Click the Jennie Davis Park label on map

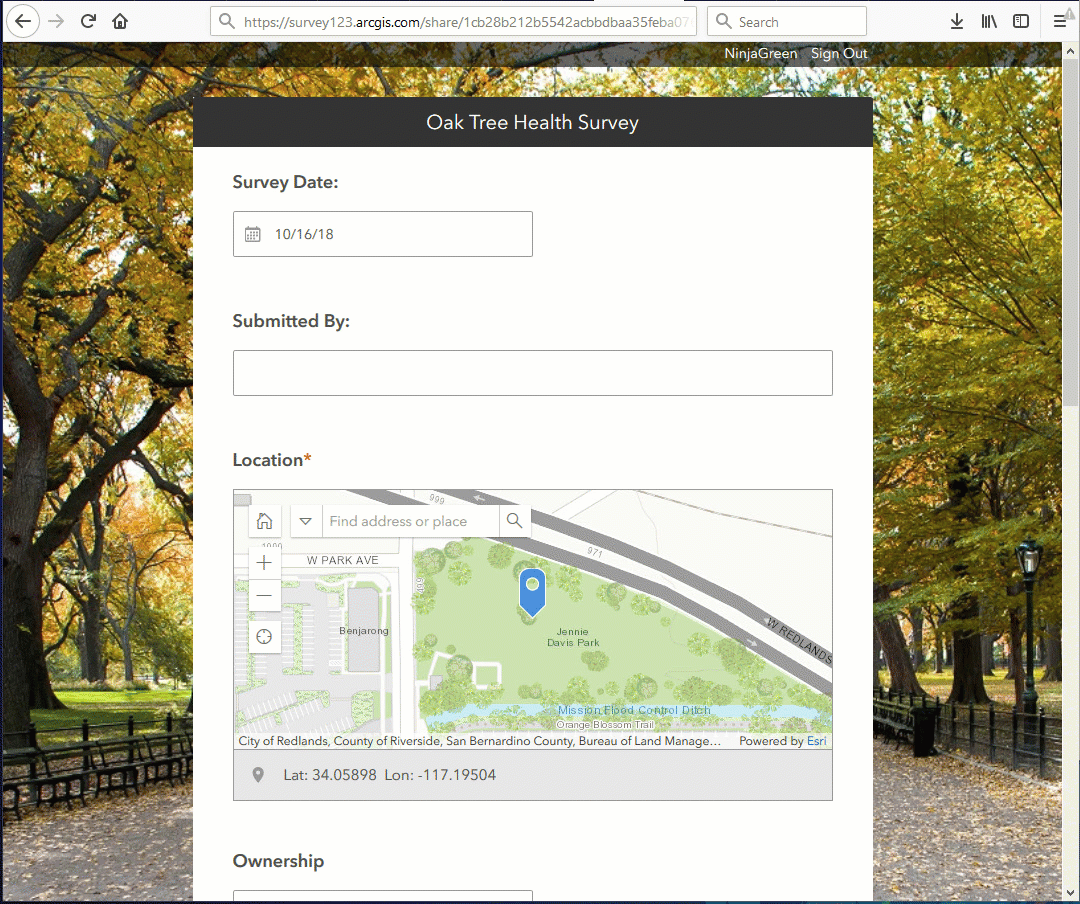coord(573,637)
